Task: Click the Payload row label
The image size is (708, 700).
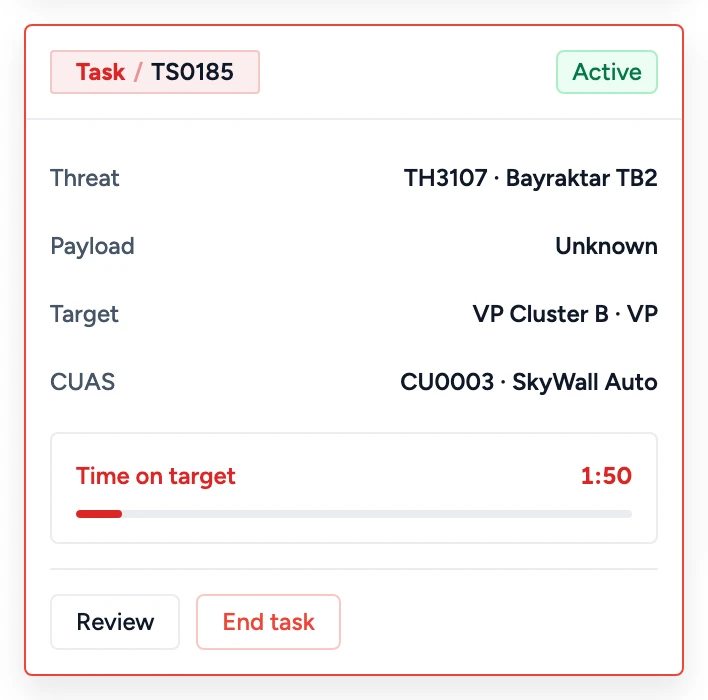Action: click(93, 247)
